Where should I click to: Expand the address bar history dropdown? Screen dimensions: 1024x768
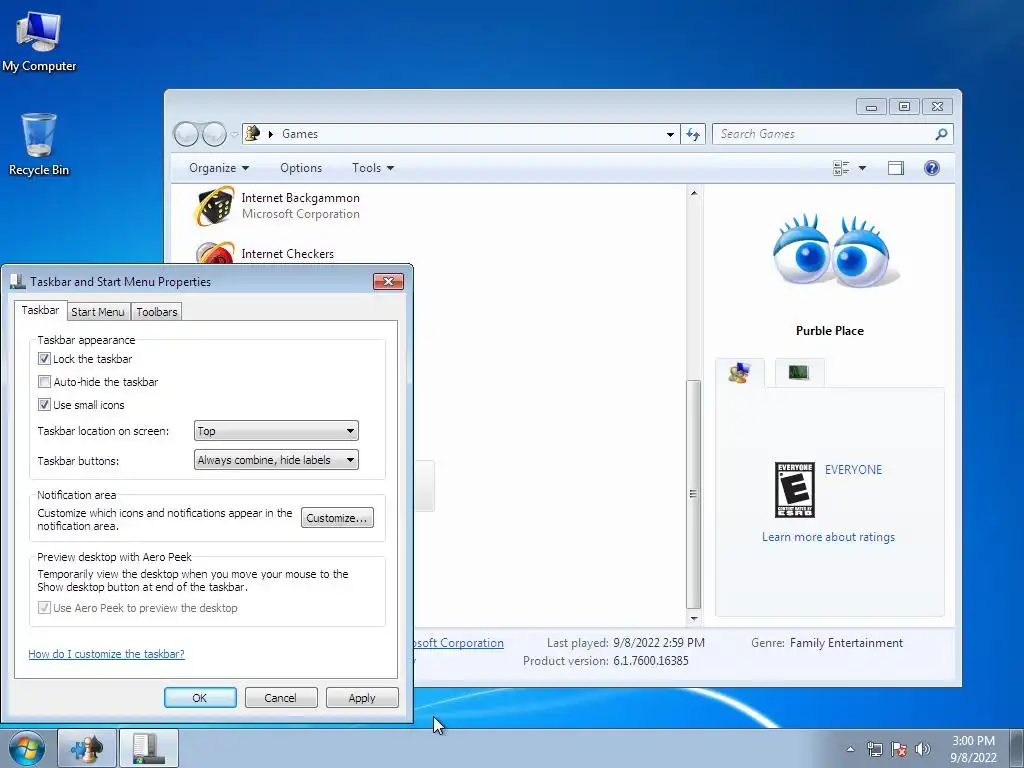pos(670,135)
